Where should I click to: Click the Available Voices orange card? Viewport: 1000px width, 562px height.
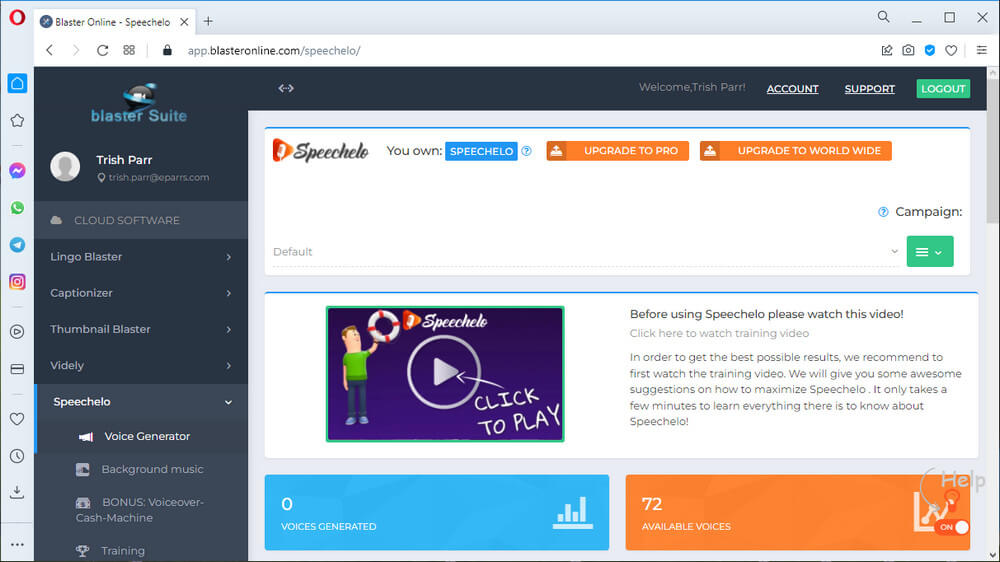(797, 512)
